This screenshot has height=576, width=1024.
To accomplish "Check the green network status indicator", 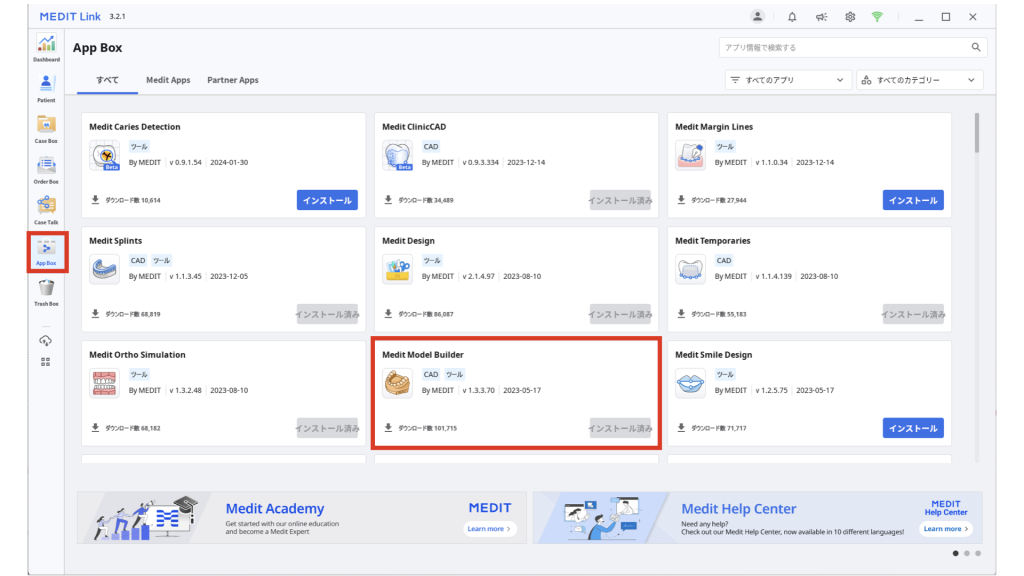I will [x=878, y=16].
